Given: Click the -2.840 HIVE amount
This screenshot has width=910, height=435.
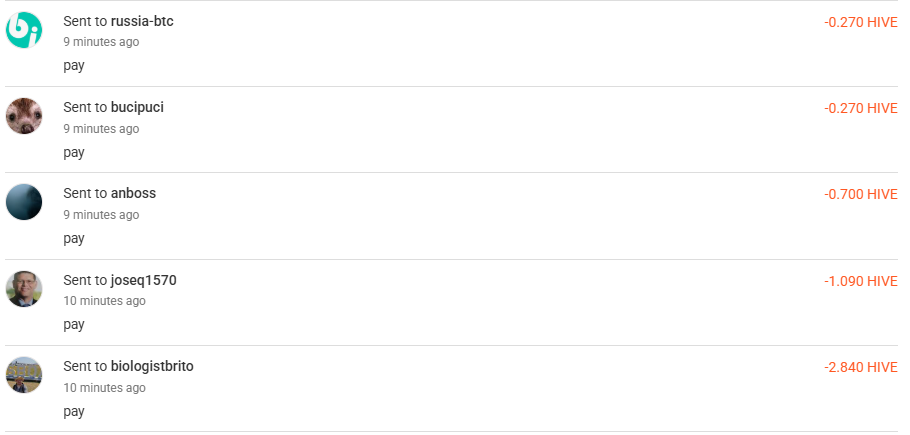Looking at the screenshot, I should point(860,367).
